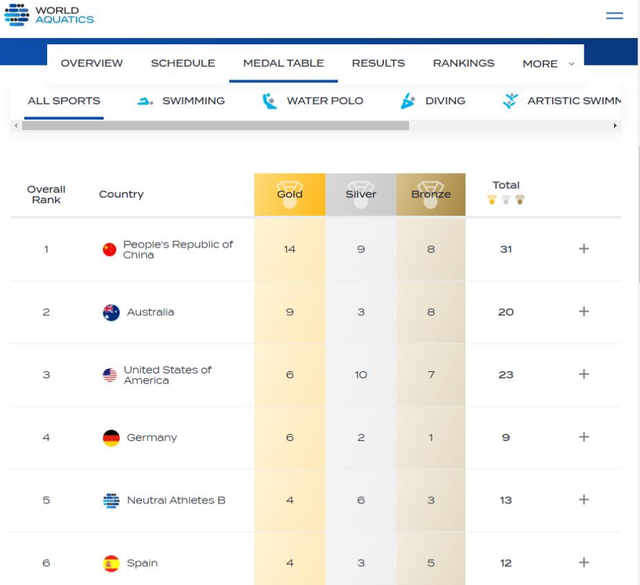Click the right arrow of the sports scrollbar
Viewport: 640px width, 585px height.
pos(615,126)
